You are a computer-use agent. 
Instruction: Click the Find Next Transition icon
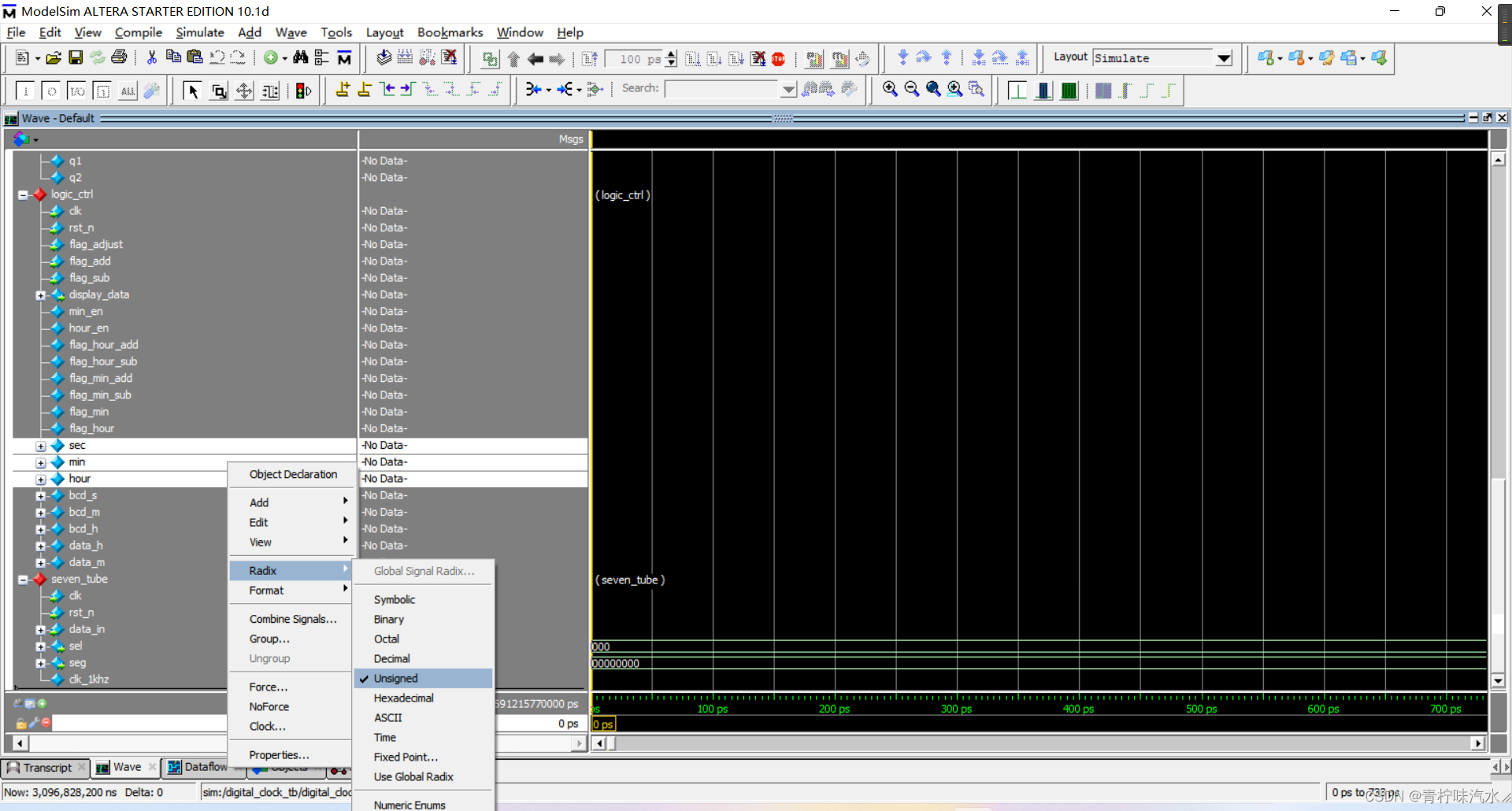407,90
